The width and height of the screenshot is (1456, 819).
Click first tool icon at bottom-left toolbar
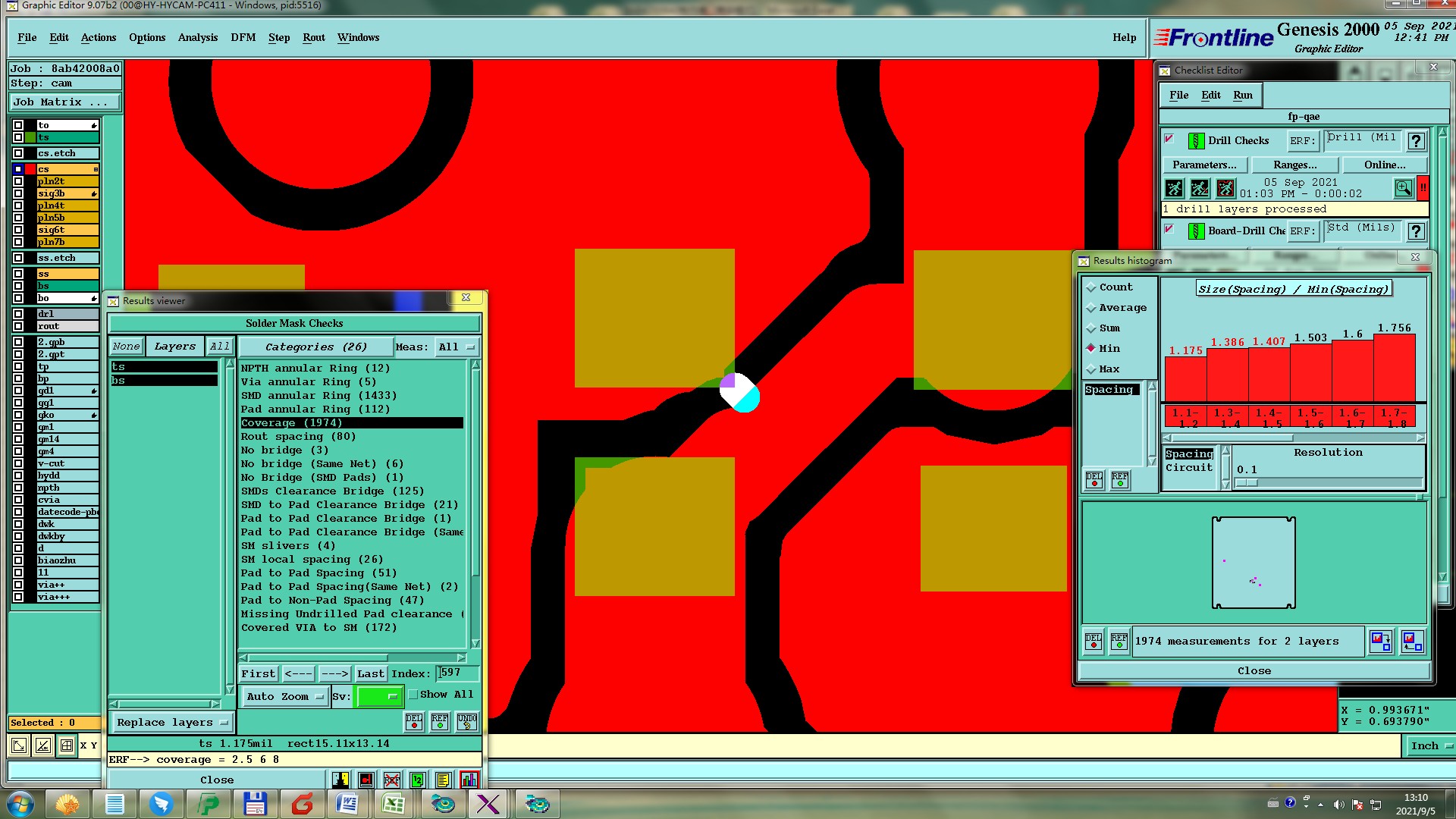pyautogui.click(x=19, y=745)
